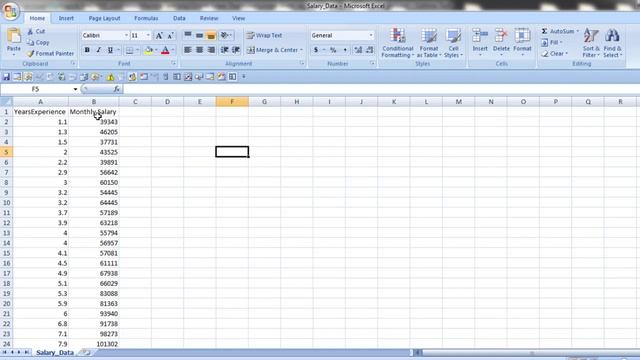
Task: Decrease font size with Shrink Font
Action: [171, 36]
